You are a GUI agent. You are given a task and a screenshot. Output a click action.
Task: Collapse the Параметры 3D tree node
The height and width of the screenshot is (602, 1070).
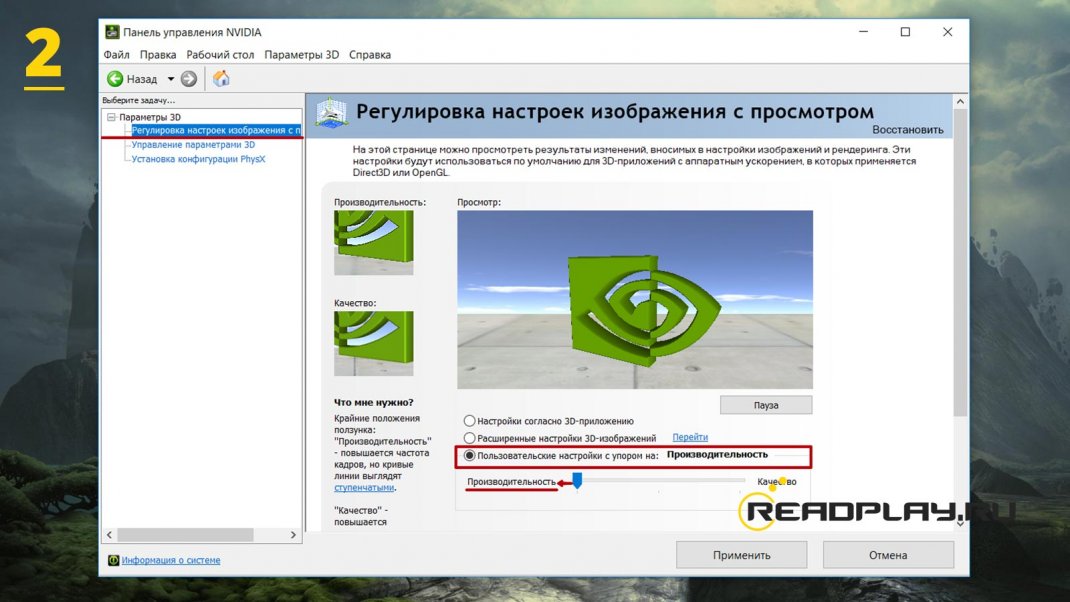click(x=111, y=117)
